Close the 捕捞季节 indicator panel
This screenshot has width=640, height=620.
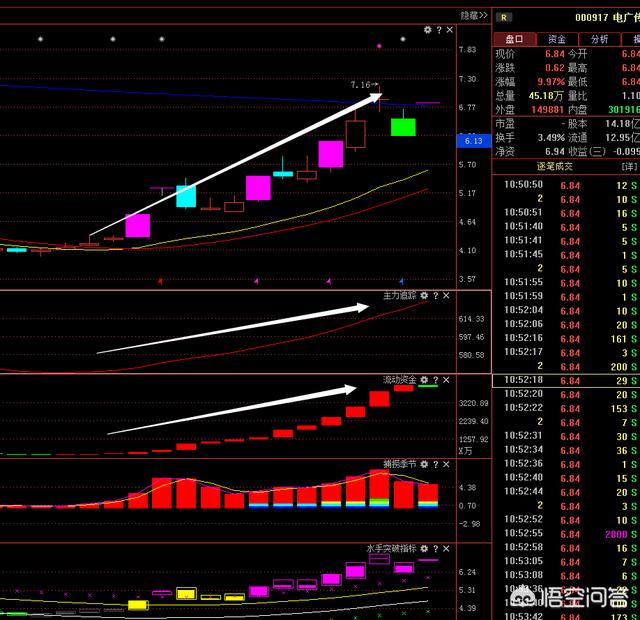point(447,465)
